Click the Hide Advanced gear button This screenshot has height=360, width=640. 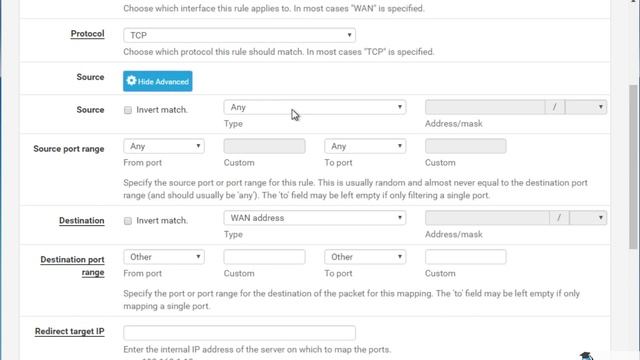pyautogui.click(x=158, y=81)
